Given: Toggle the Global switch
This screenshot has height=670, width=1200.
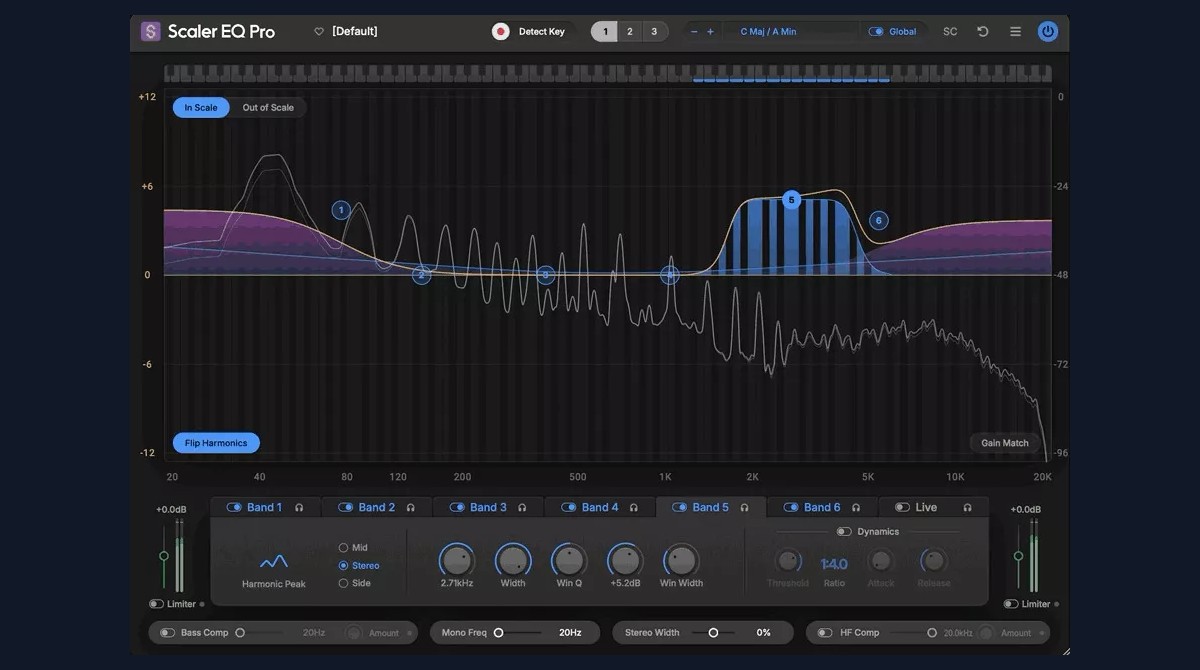Looking at the screenshot, I should point(876,32).
